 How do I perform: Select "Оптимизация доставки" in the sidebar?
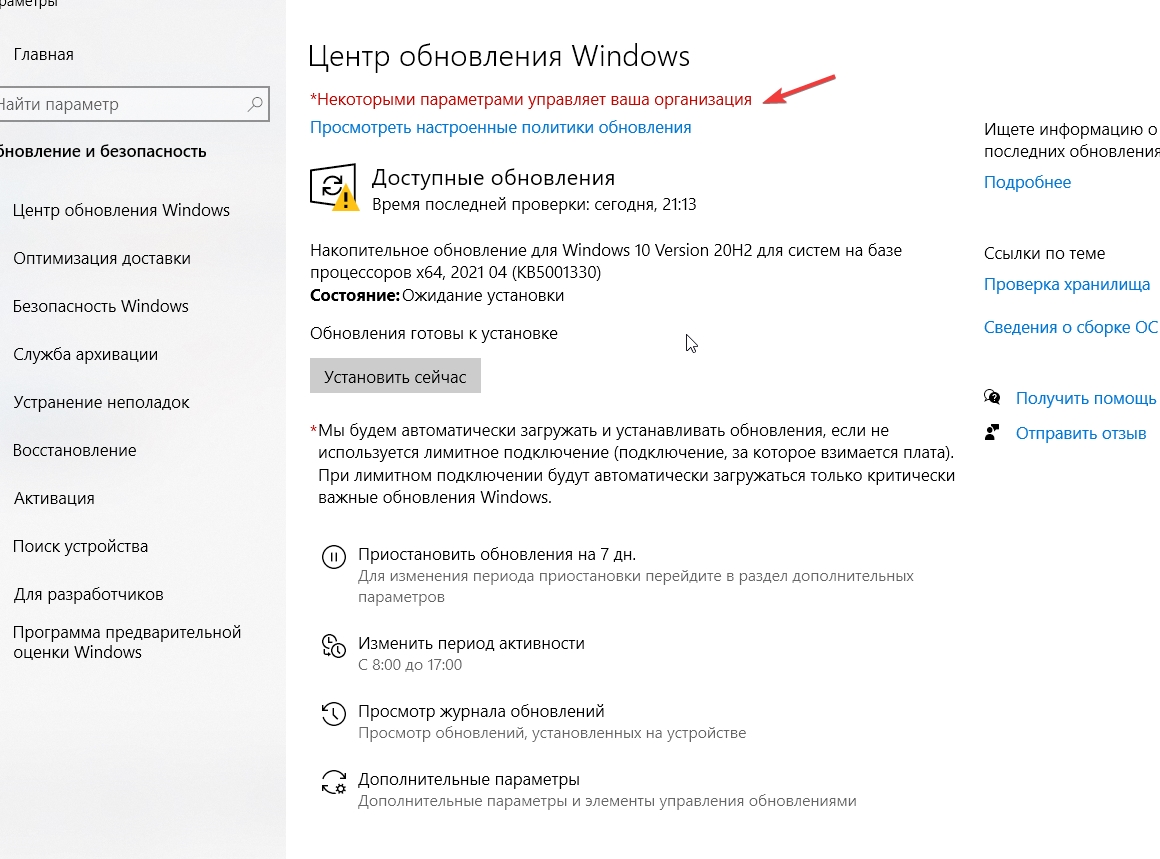click(101, 258)
